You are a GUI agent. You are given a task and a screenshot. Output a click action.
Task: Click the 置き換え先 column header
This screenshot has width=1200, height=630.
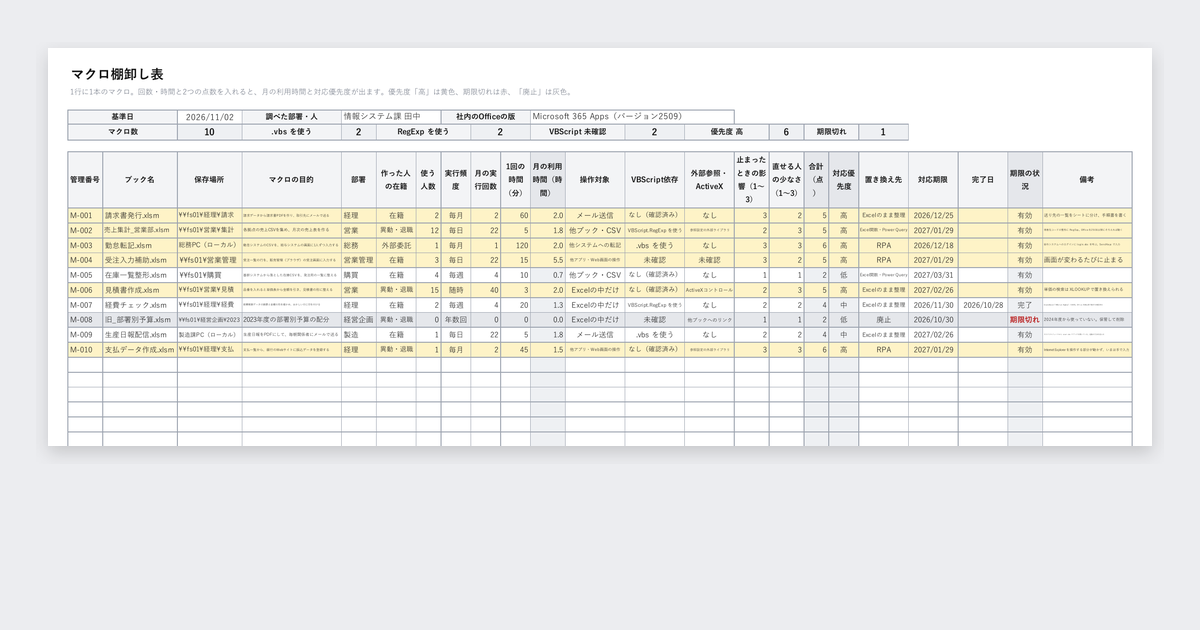click(883, 180)
